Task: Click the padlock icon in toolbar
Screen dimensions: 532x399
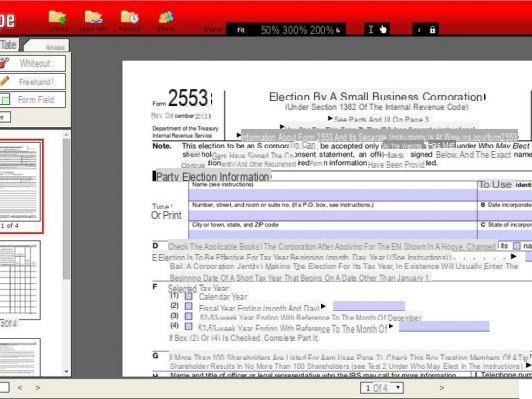Action: [432, 30]
